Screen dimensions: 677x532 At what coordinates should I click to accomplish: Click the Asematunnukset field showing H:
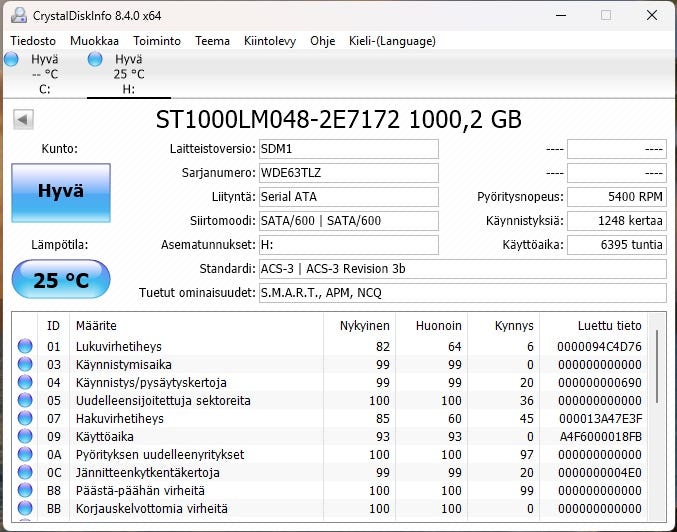(349, 245)
